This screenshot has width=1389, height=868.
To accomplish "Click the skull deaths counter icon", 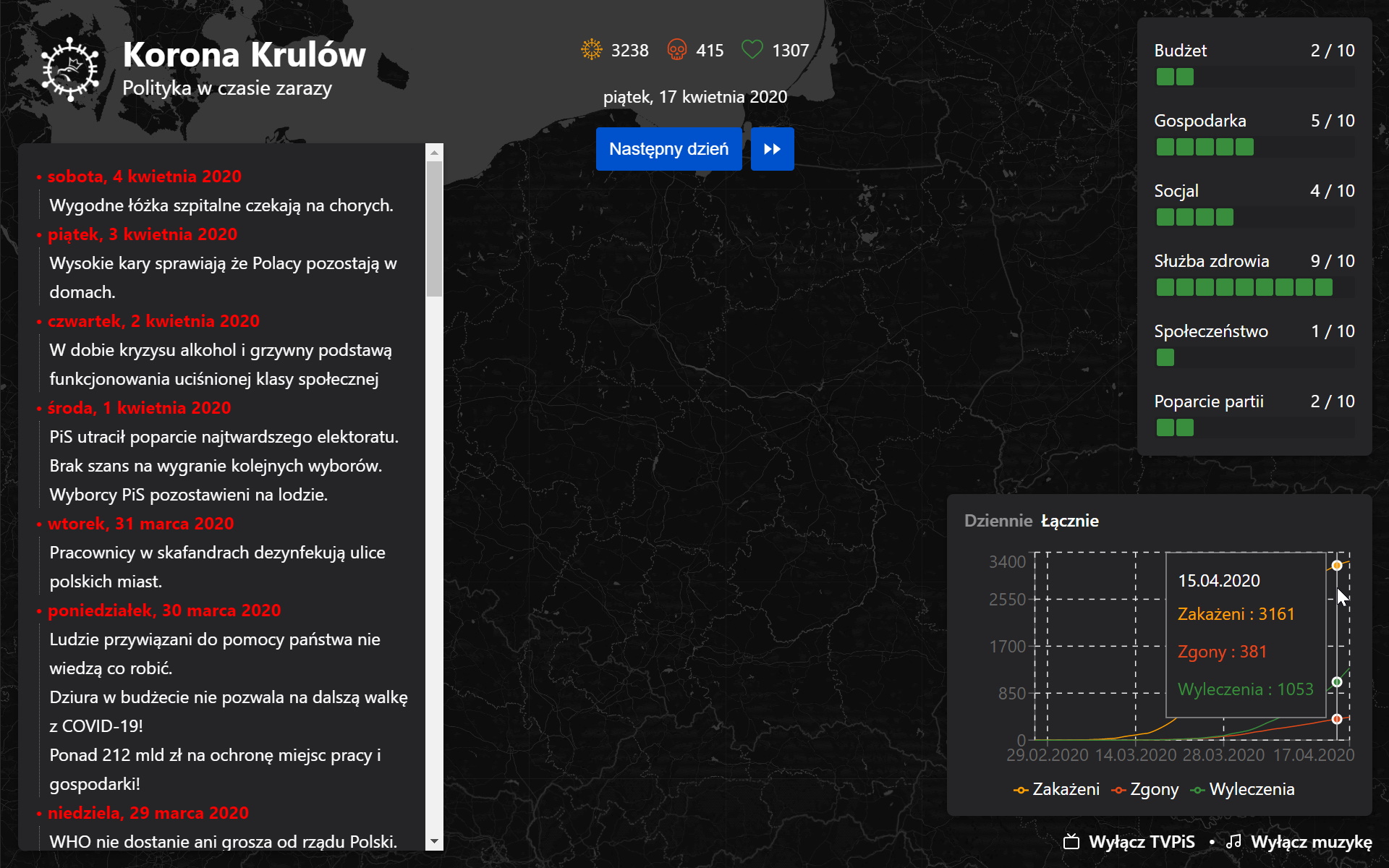I will (x=676, y=50).
